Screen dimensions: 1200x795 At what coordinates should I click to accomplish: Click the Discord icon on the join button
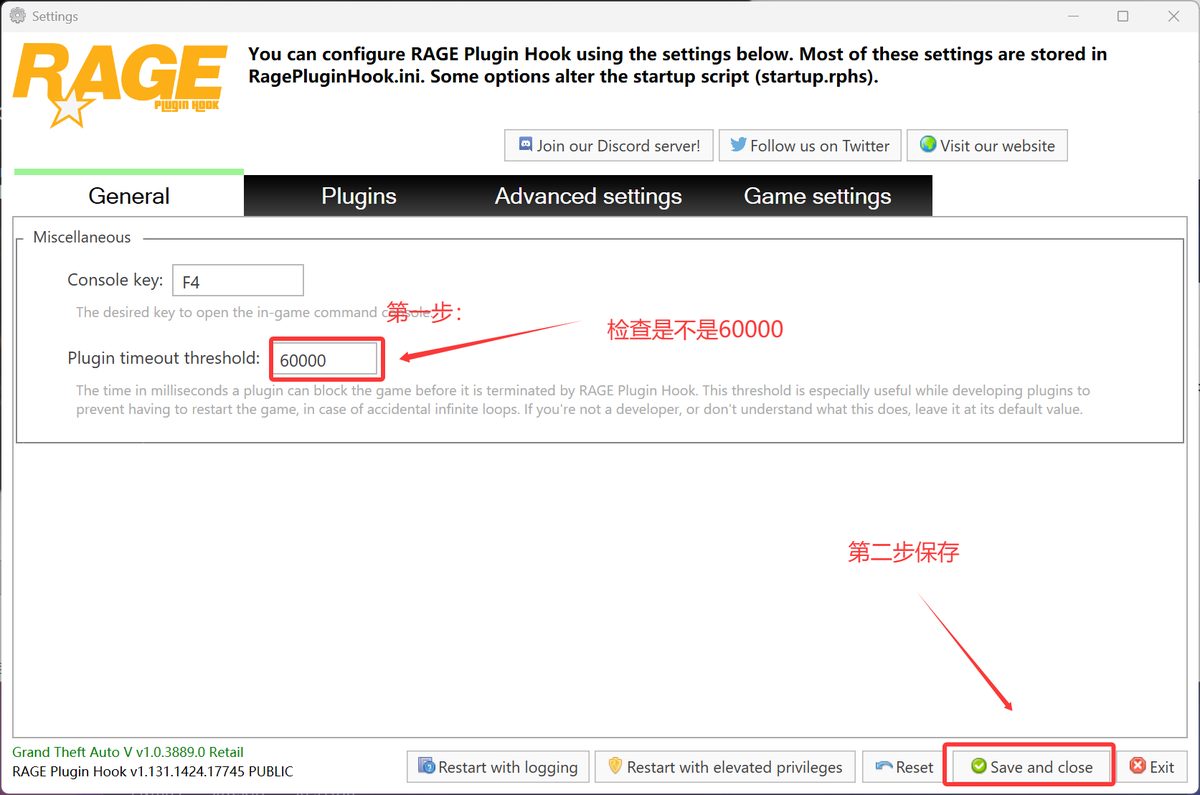pyautogui.click(x=525, y=145)
